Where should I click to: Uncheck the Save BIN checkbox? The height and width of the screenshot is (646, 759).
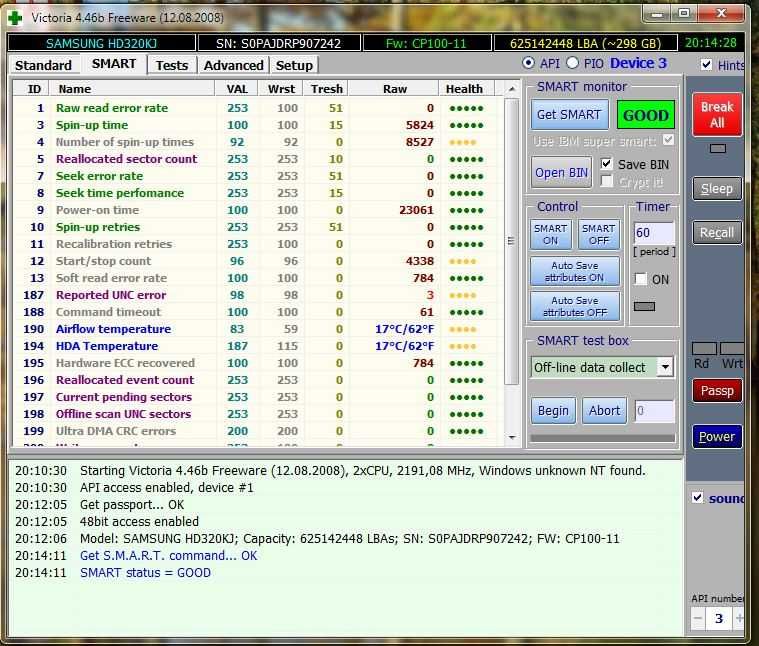click(x=607, y=164)
